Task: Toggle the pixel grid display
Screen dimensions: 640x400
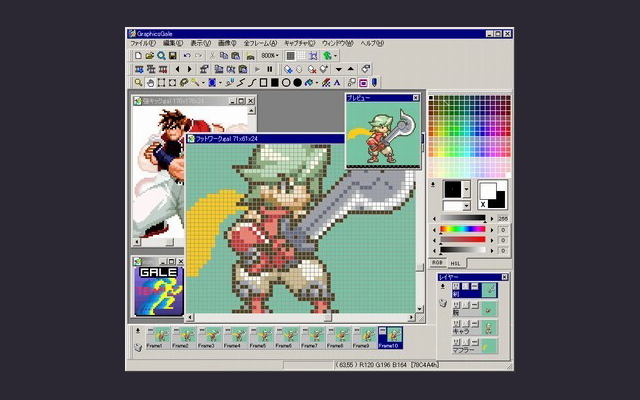Action: click(290, 56)
